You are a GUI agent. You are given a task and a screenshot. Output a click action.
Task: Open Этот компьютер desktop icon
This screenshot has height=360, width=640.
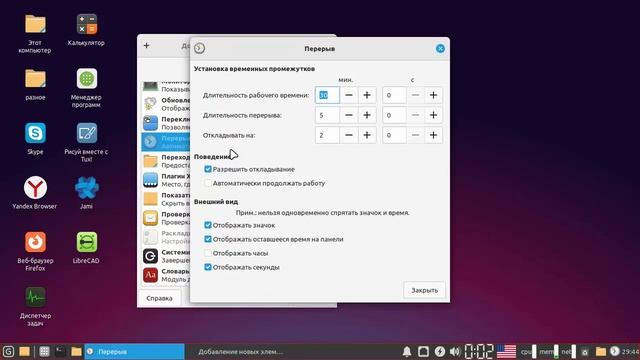tap(35, 33)
